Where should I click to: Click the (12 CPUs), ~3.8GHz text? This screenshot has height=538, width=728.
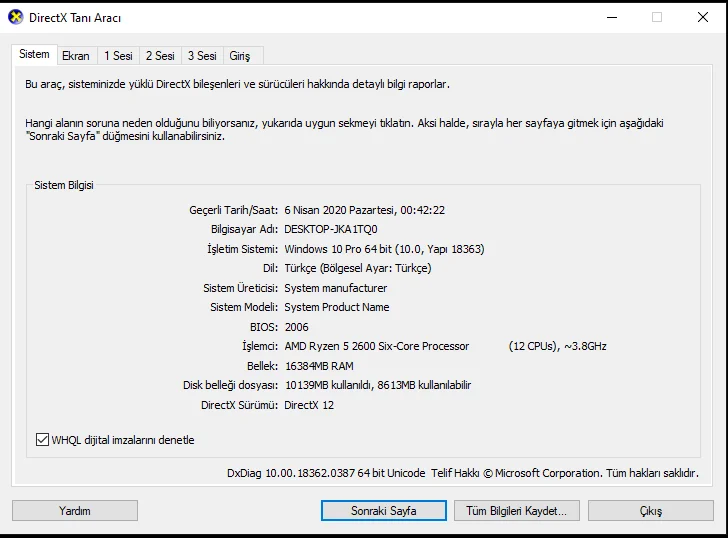pyautogui.click(x=558, y=346)
